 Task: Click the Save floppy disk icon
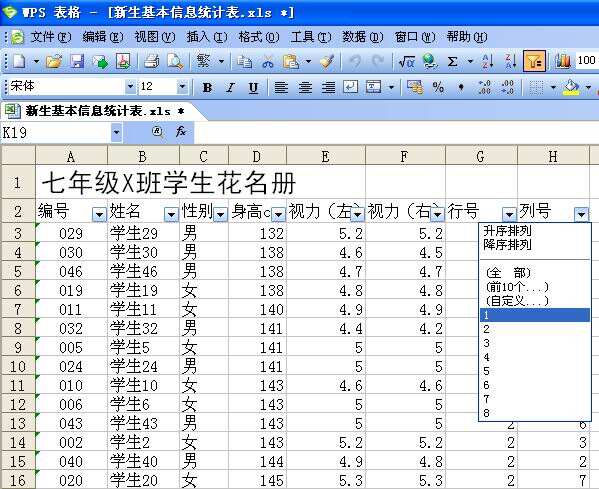(x=77, y=61)
